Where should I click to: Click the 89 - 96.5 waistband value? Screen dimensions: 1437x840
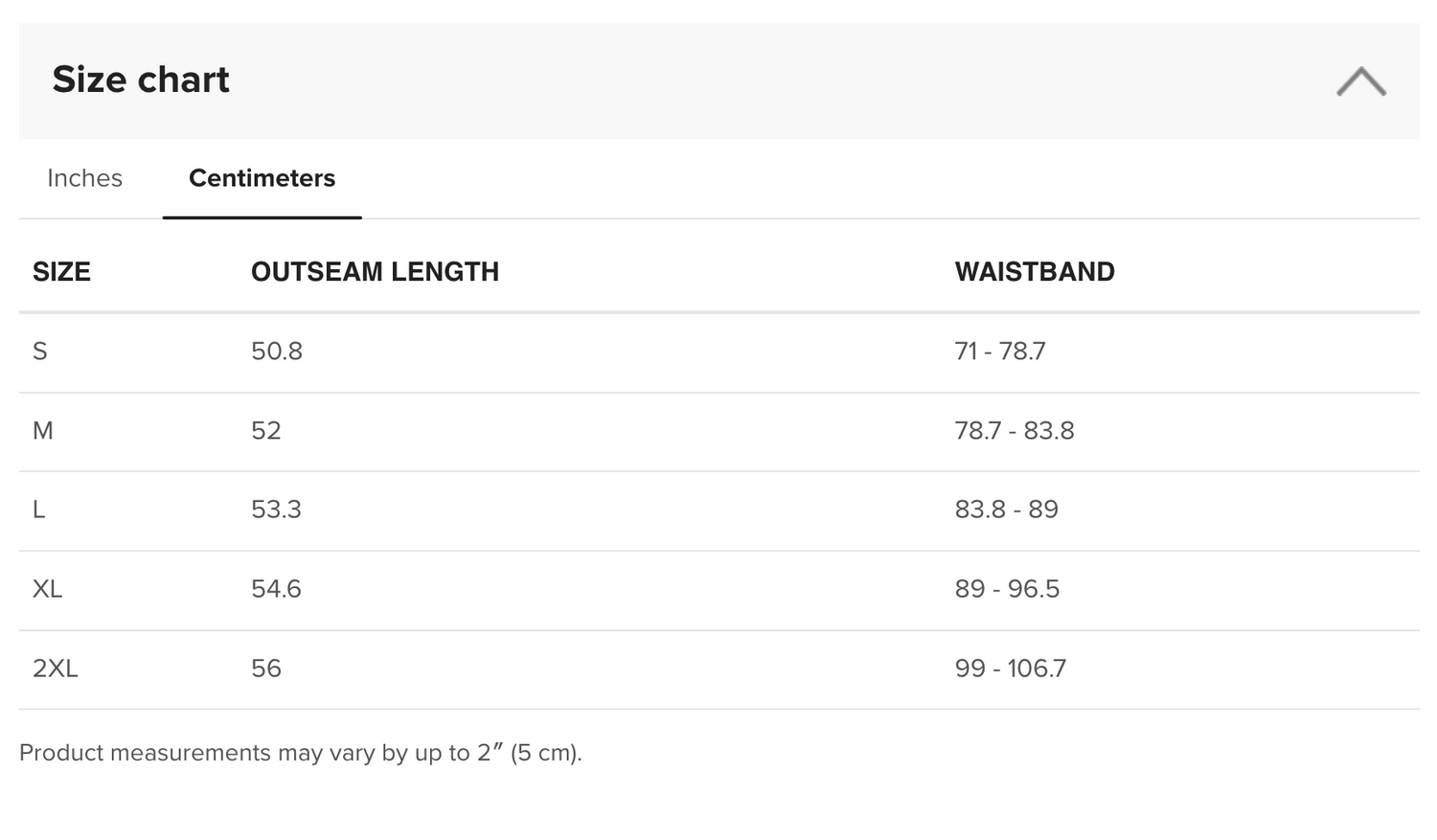(x=1007, y=589)
